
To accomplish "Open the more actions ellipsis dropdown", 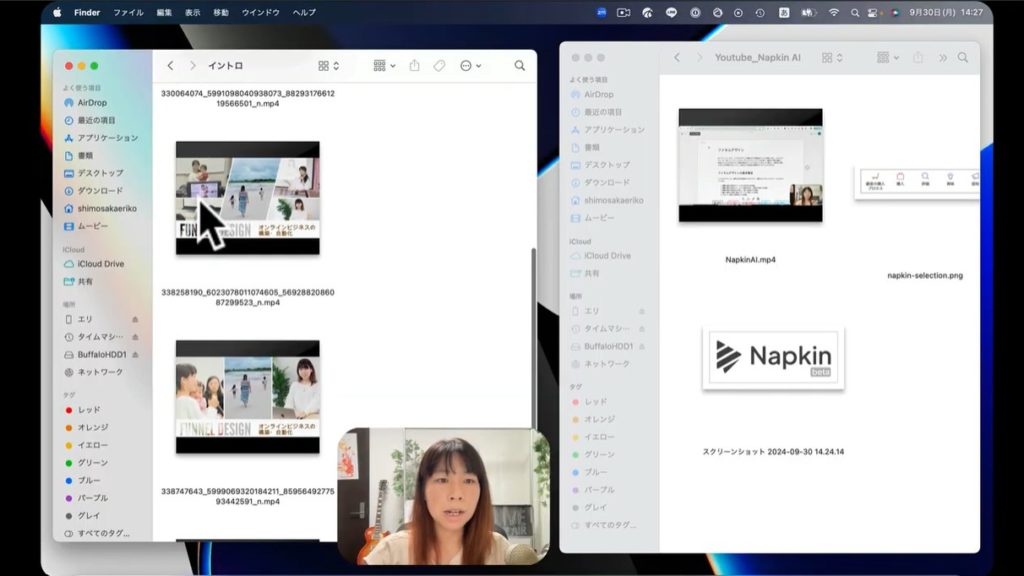I will click(x=470, y=66).
